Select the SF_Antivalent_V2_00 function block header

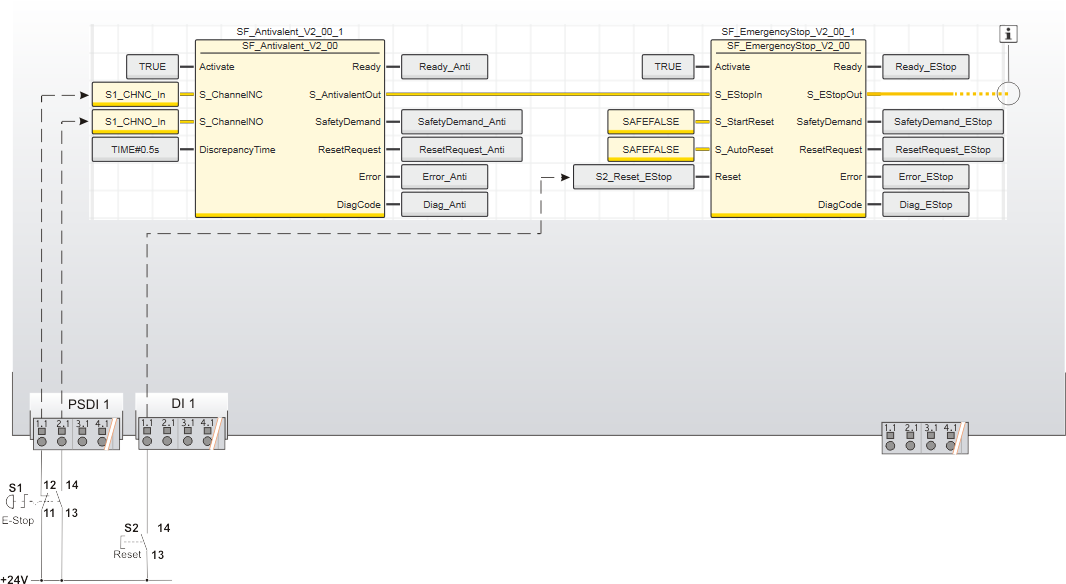[x=289, y=46]
